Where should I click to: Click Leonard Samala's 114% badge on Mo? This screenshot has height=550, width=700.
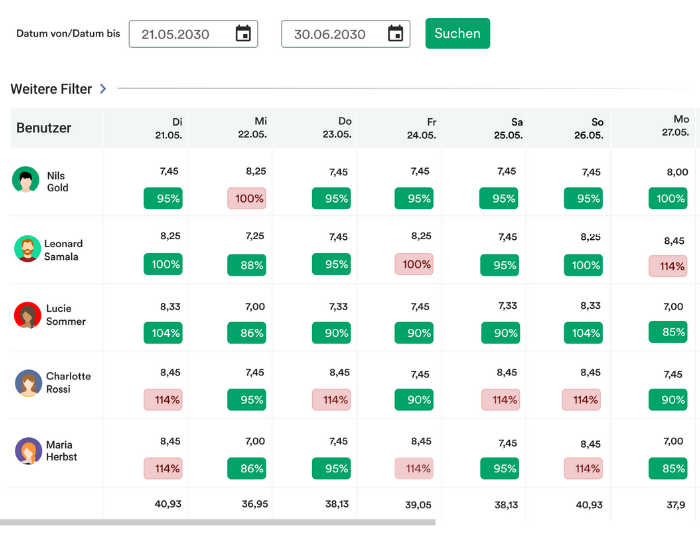click(x=668, y=266)
